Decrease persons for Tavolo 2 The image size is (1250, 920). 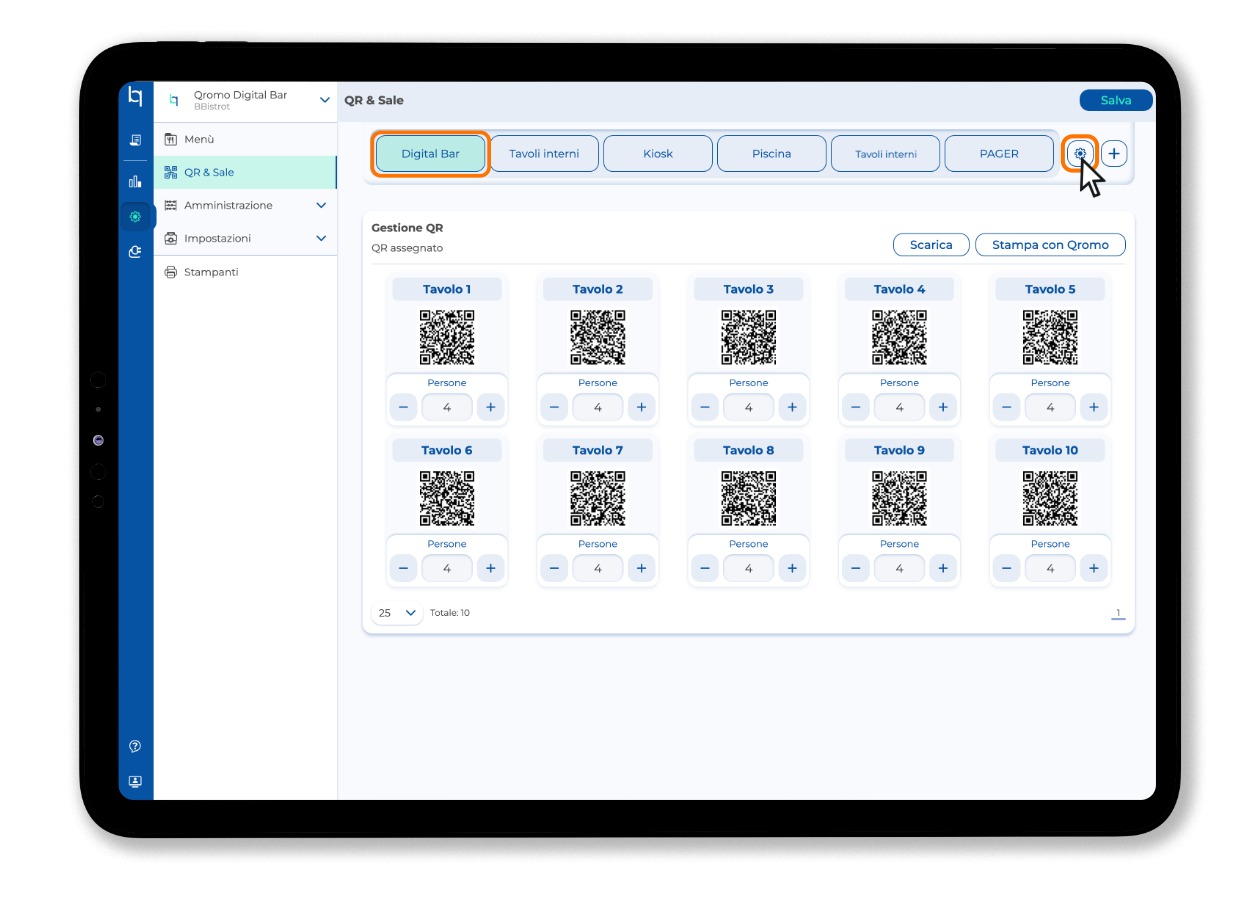(x=554, y=407)
